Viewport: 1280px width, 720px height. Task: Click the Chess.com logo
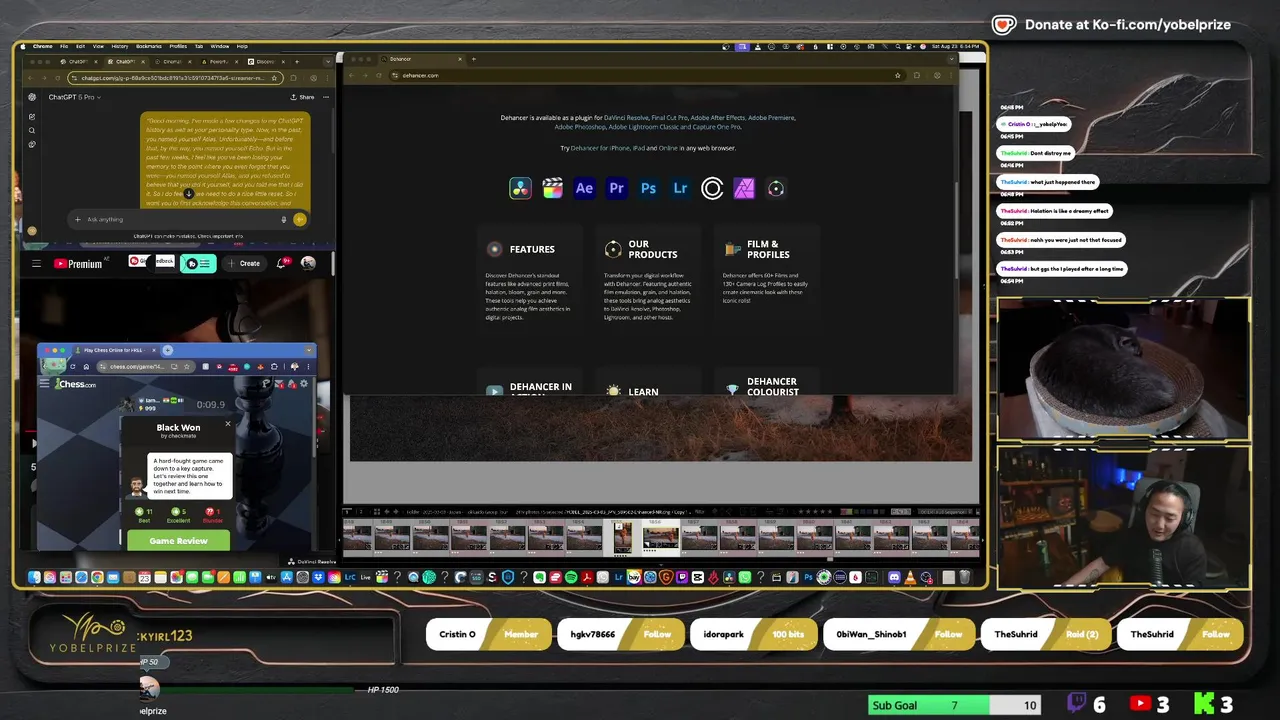coord(75,384)
